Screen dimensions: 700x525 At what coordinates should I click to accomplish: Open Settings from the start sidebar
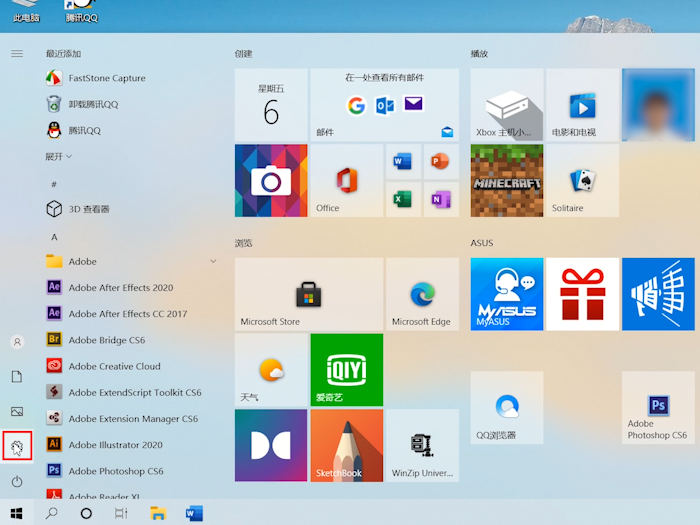point(17,446)
